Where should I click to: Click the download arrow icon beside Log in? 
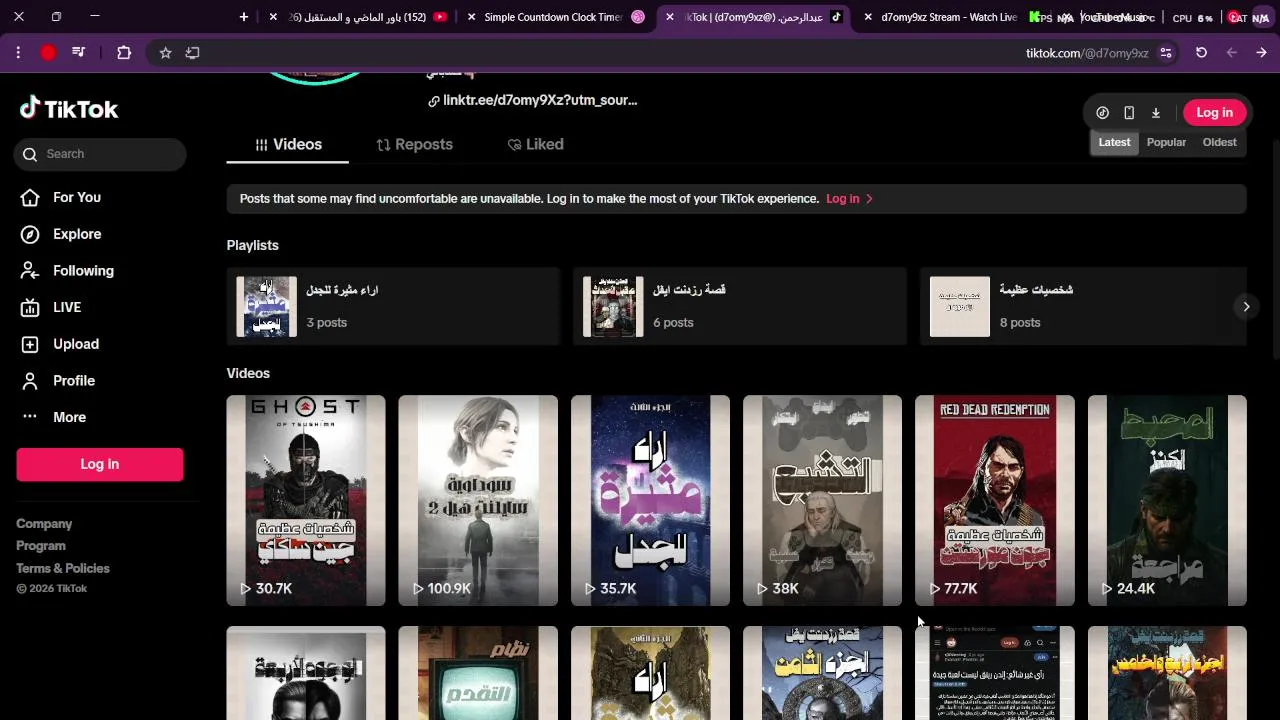(x=1156, y=113)
